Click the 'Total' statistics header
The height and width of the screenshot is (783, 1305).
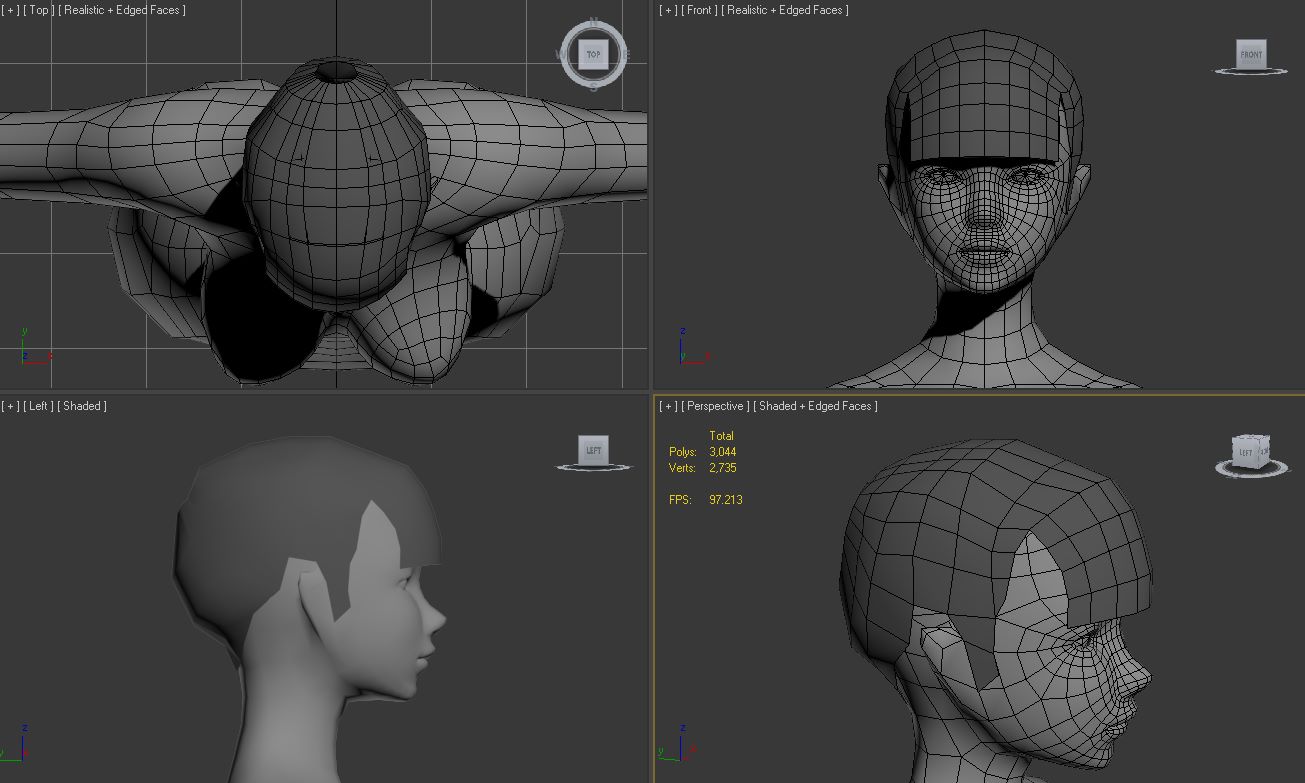[x=721, y=436]
